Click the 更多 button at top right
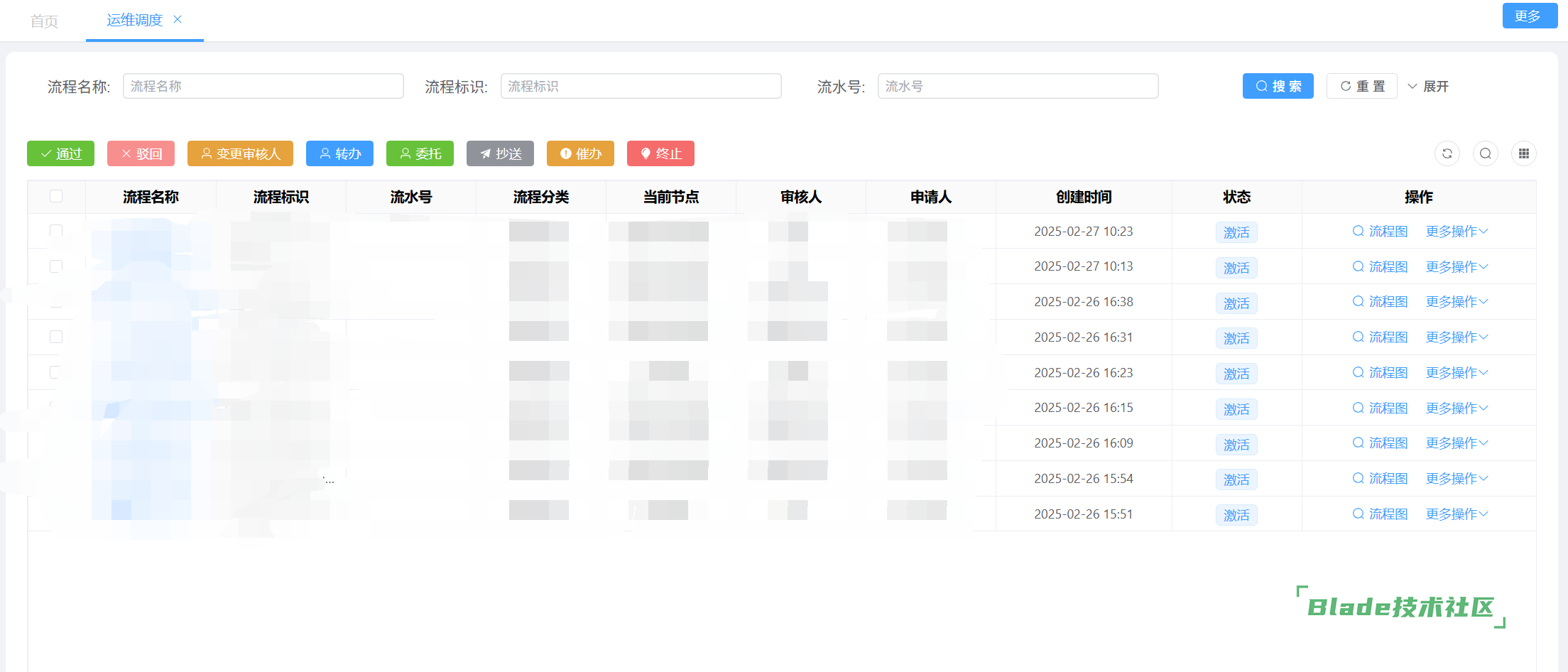 point(1530,16)
